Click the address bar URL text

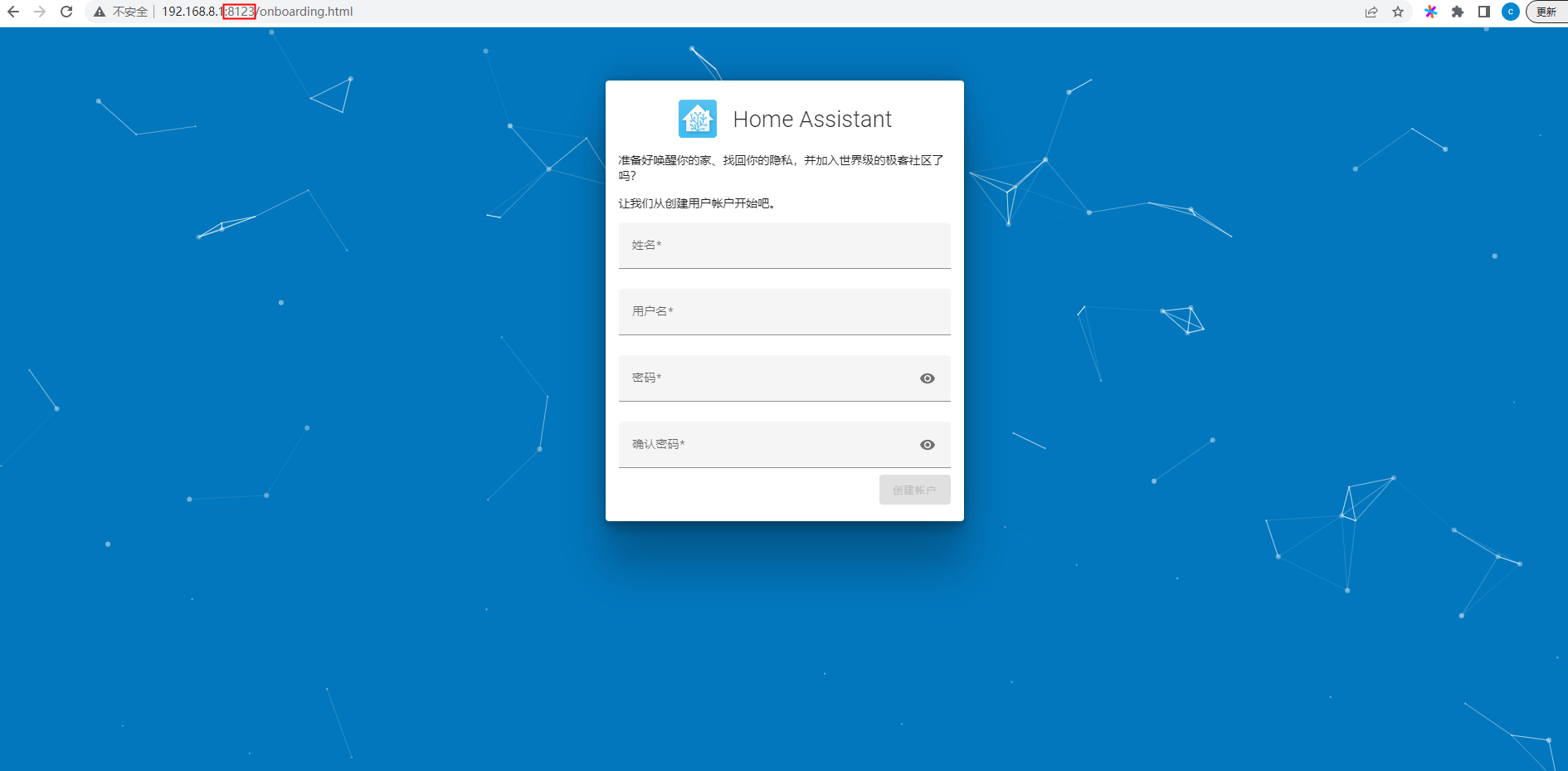(x=257, y=12)
